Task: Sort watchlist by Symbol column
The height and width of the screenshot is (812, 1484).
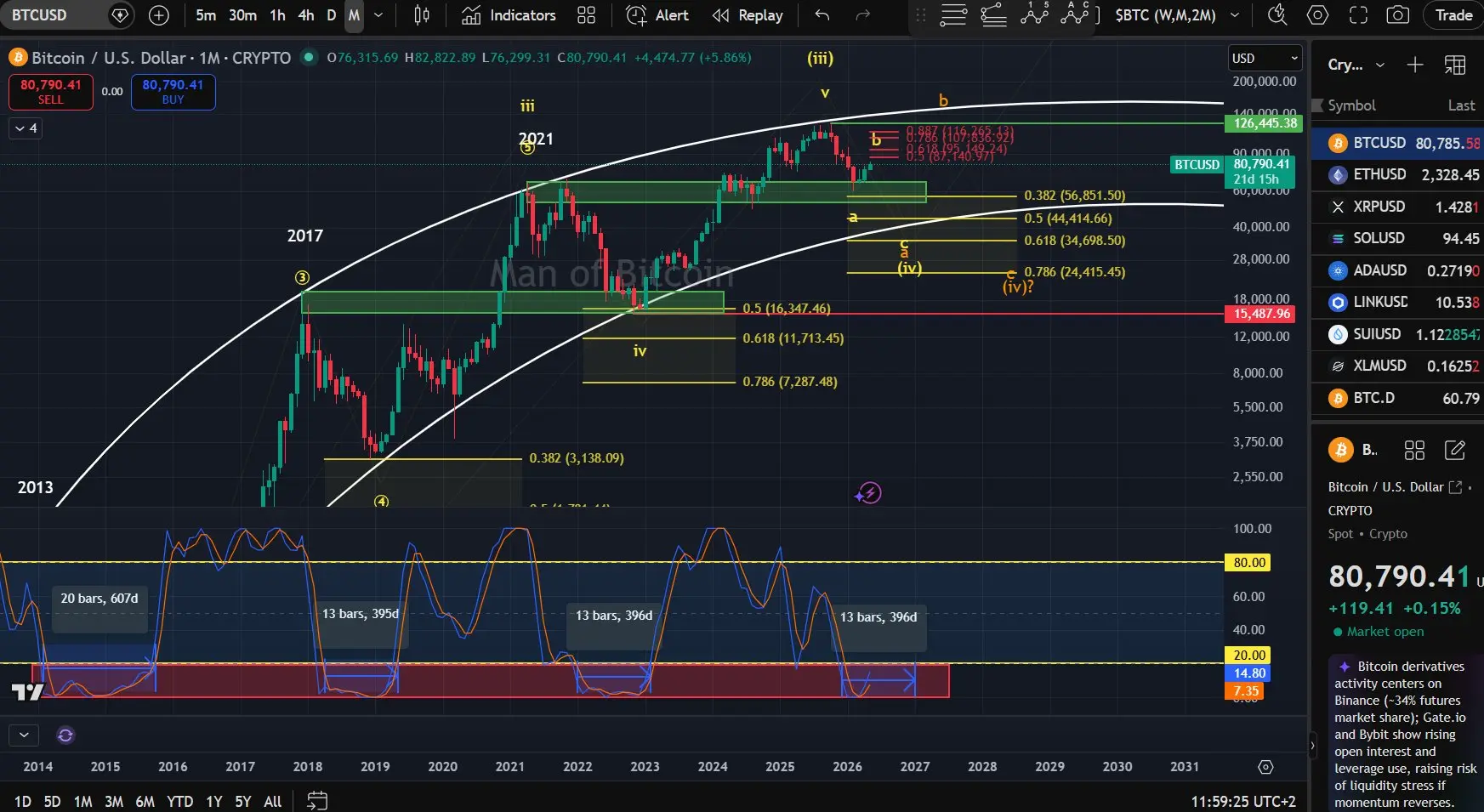Action: tap(1351, 105)
